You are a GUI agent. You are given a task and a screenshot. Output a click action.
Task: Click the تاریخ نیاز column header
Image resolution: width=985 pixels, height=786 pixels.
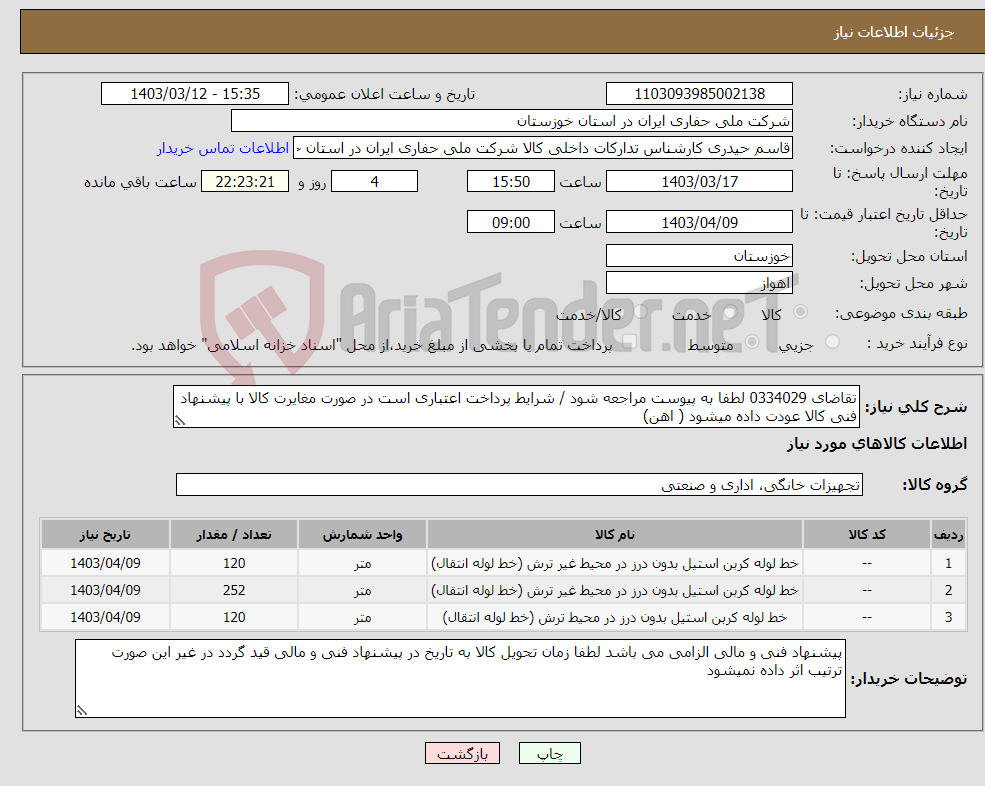pyautogui.click(x=105, y=535)
